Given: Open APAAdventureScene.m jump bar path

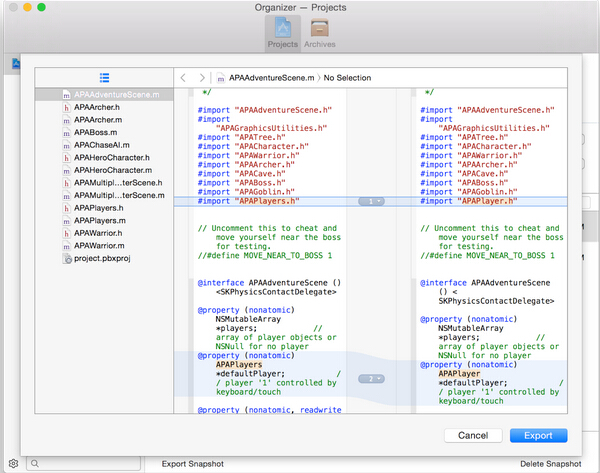Looking at the screenshot, I should coord(269,77).
